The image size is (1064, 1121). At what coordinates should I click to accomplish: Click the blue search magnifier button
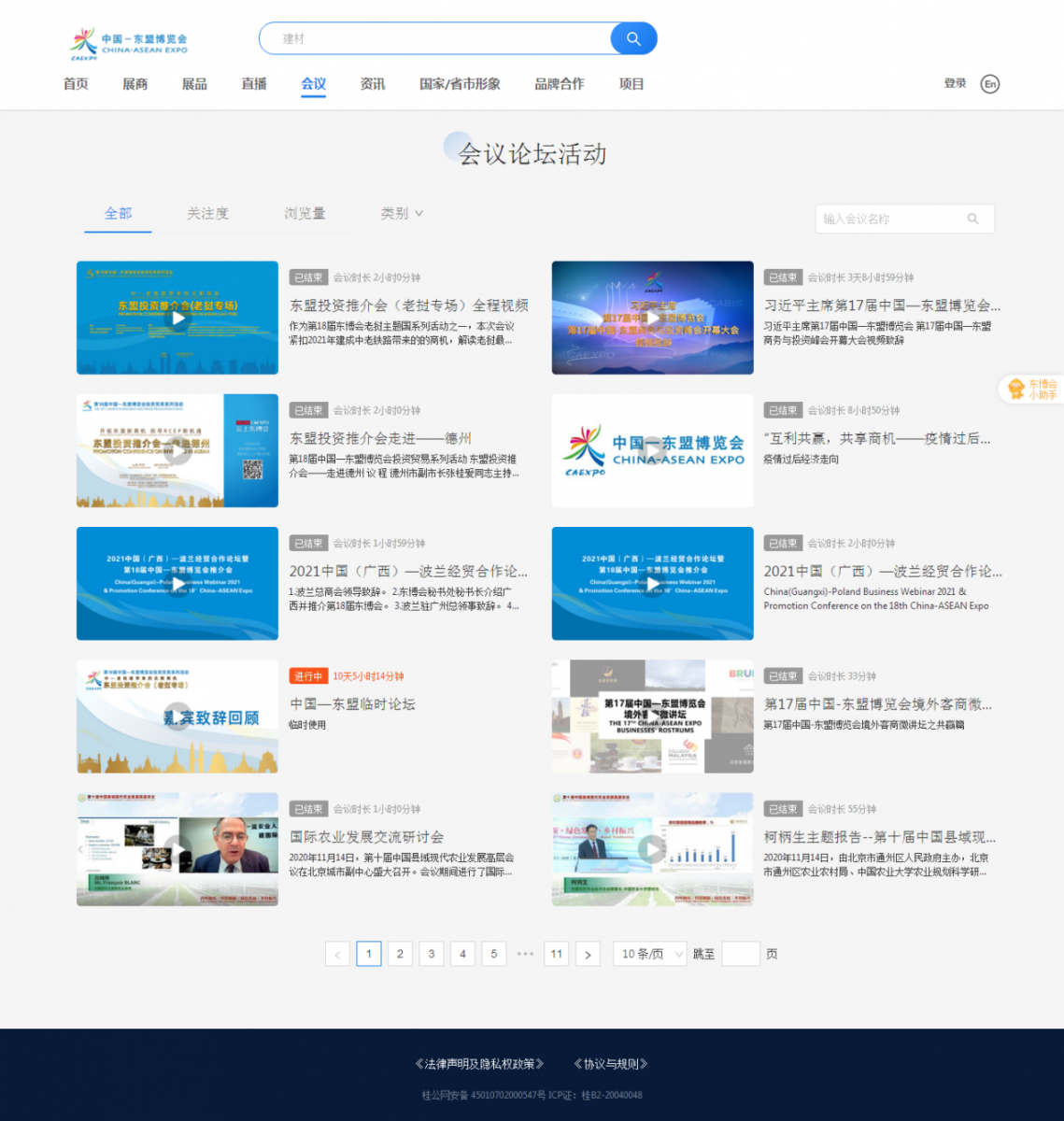(x=633, y=38)
